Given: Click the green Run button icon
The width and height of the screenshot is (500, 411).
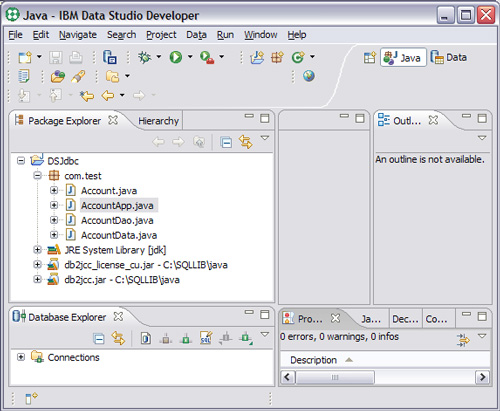Looking at the screenshot, I should pyautogui.click(x=176, y=57).
